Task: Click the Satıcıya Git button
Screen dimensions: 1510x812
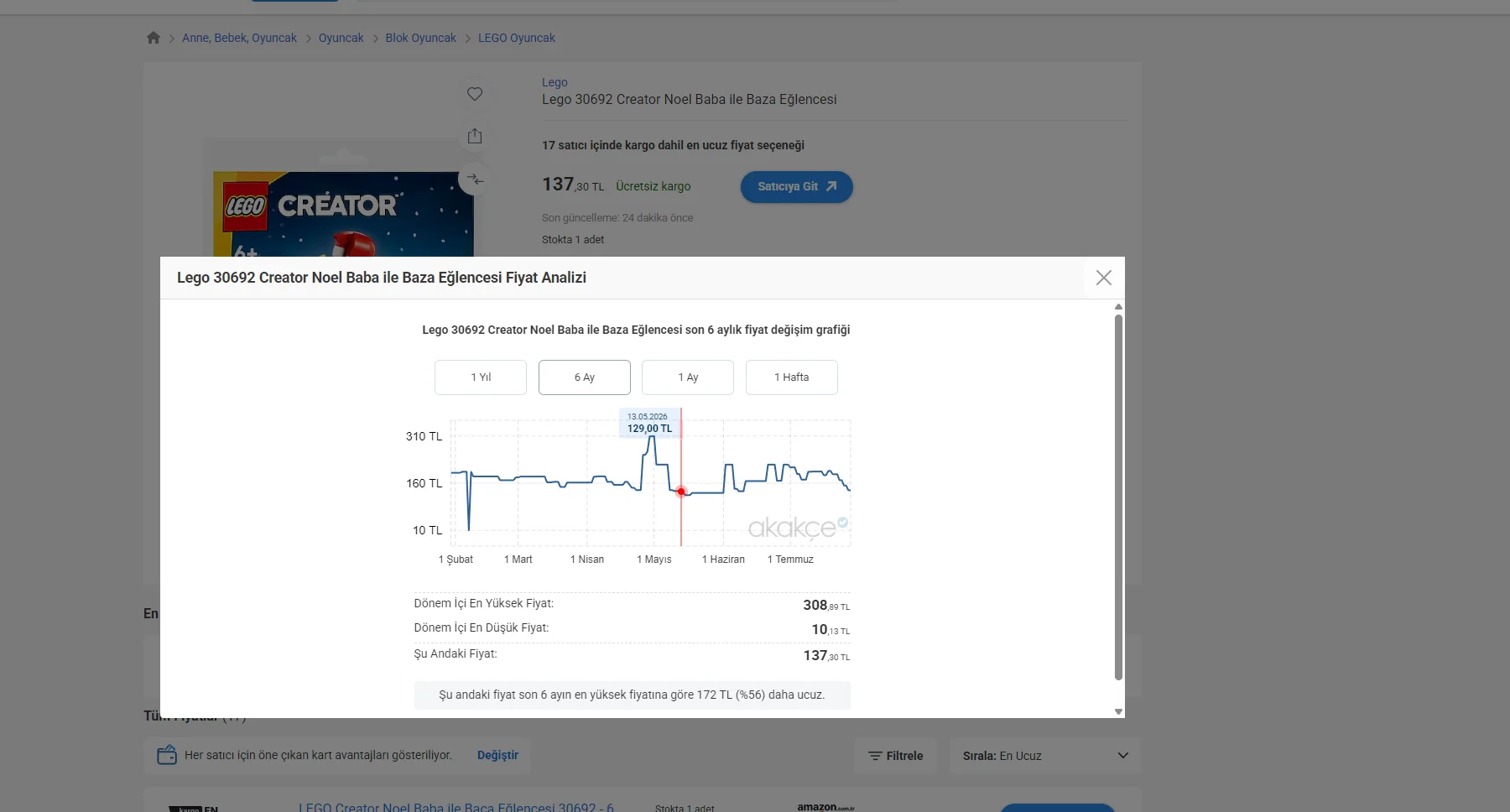Action: coord(797,187)
